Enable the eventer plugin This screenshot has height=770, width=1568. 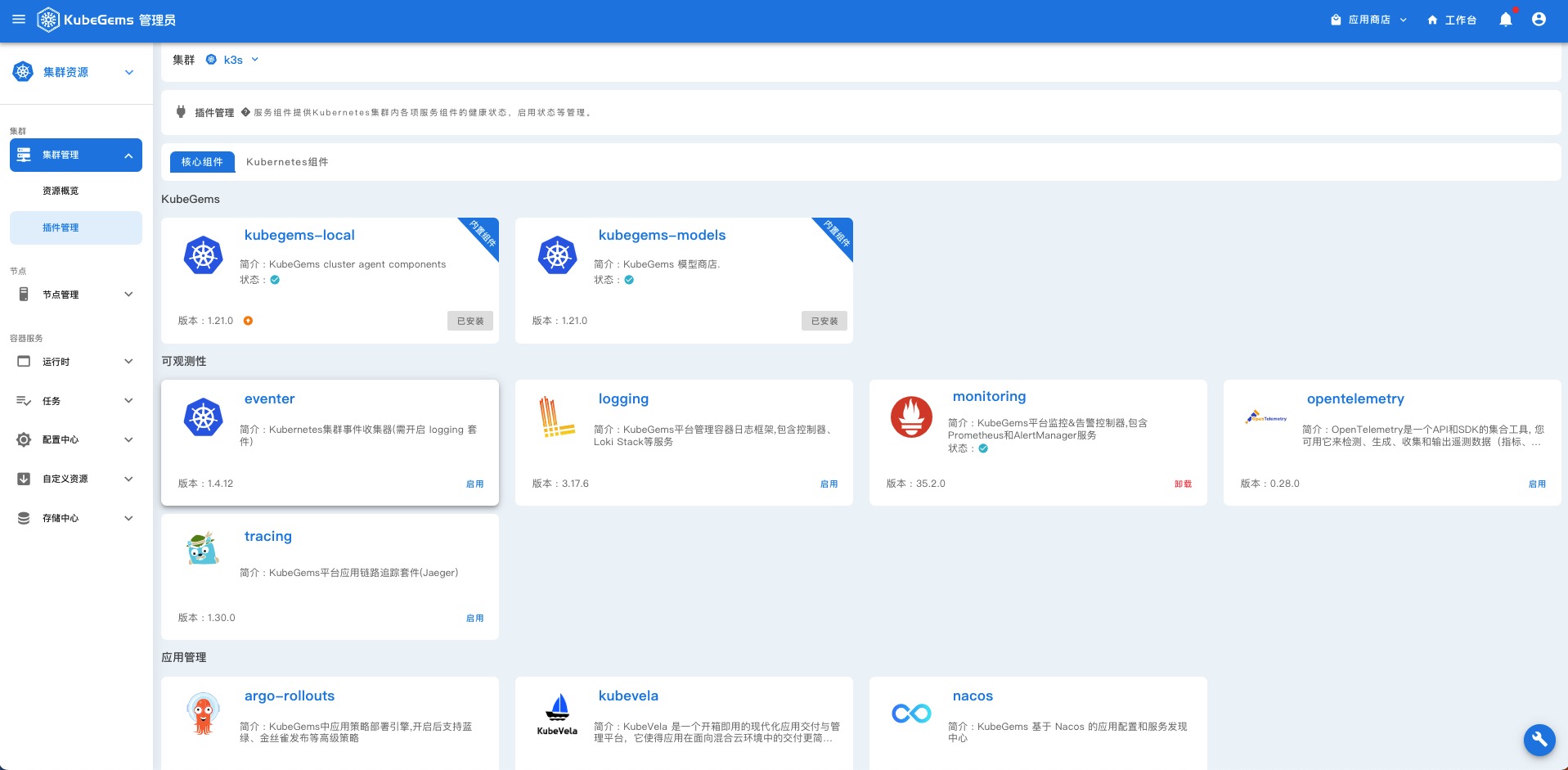coord(474,484)
